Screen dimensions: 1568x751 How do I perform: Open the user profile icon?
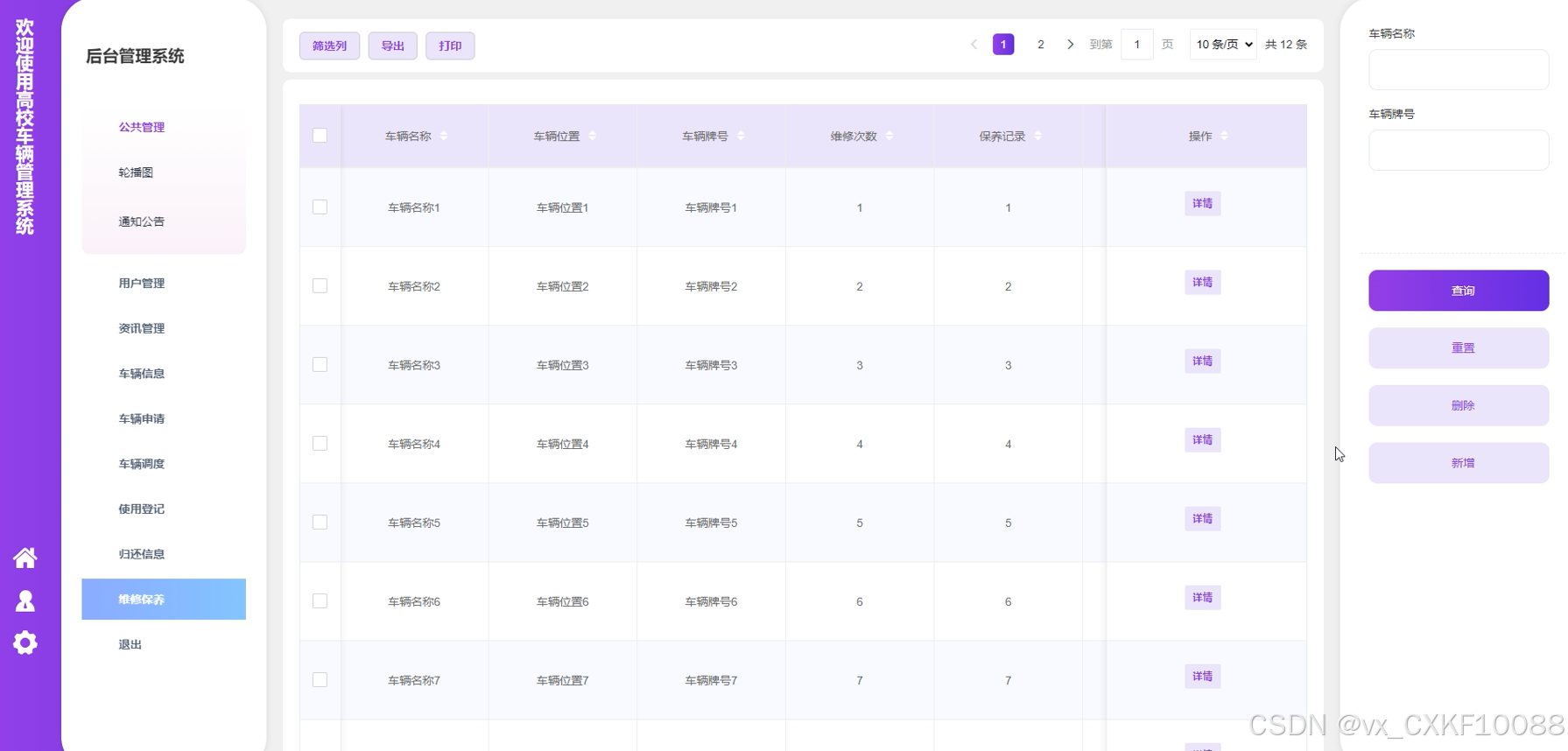25,600
